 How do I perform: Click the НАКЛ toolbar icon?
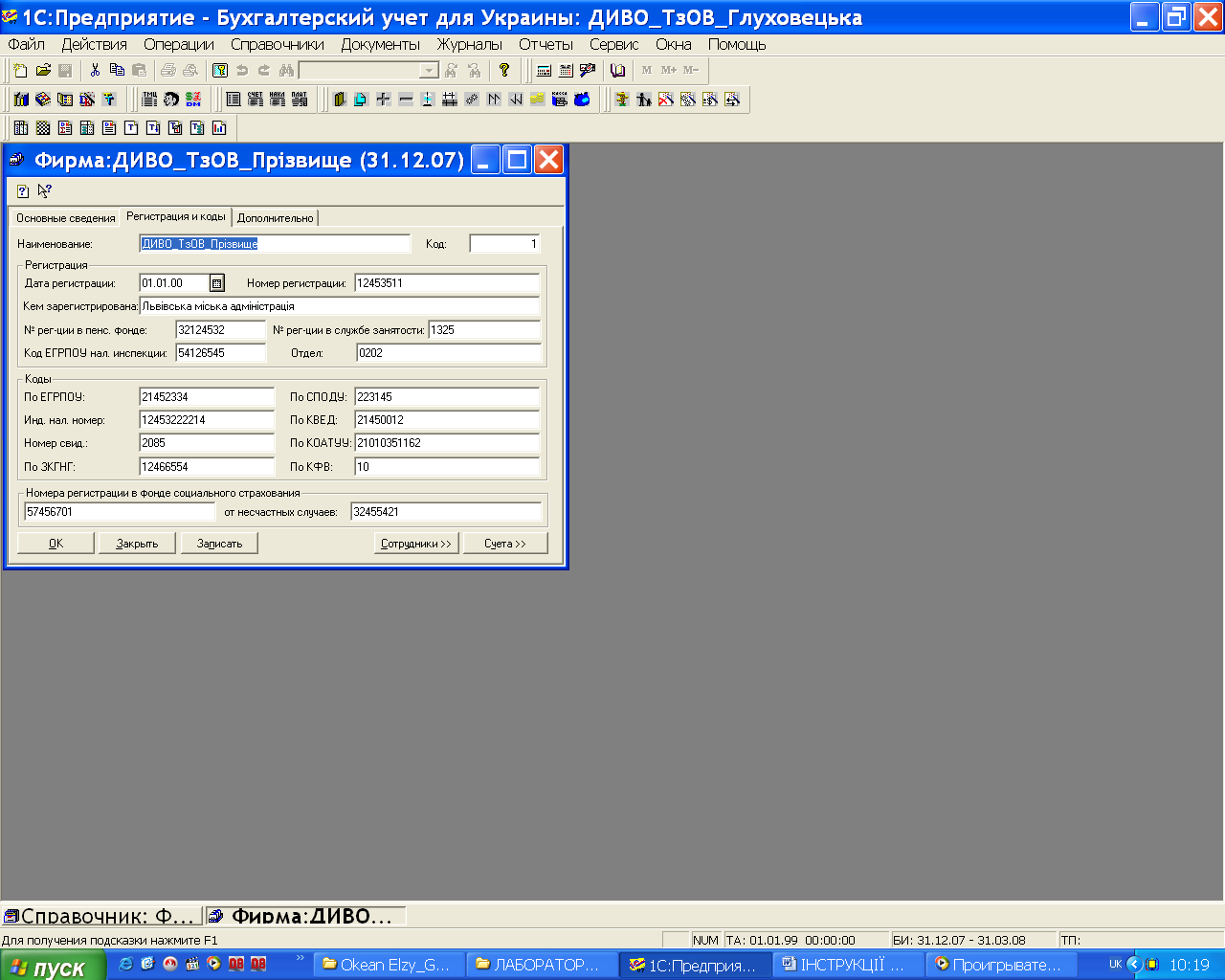277,99
